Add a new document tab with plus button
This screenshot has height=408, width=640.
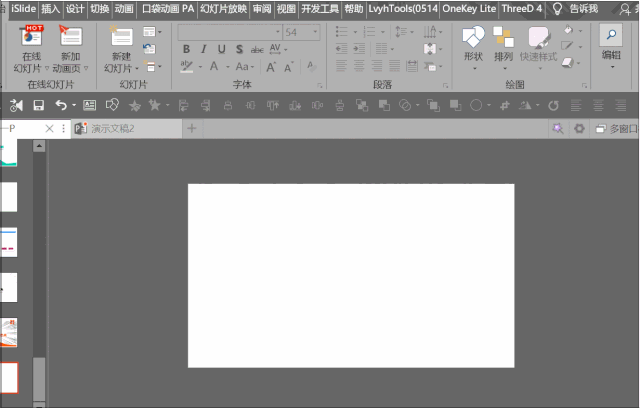click(x=192, y=129)
